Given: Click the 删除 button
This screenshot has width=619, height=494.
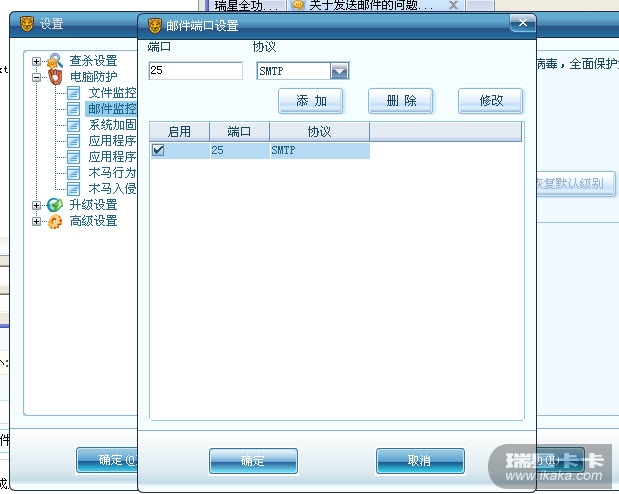Looking at the screenshot, I should click(x=401, y=101).
